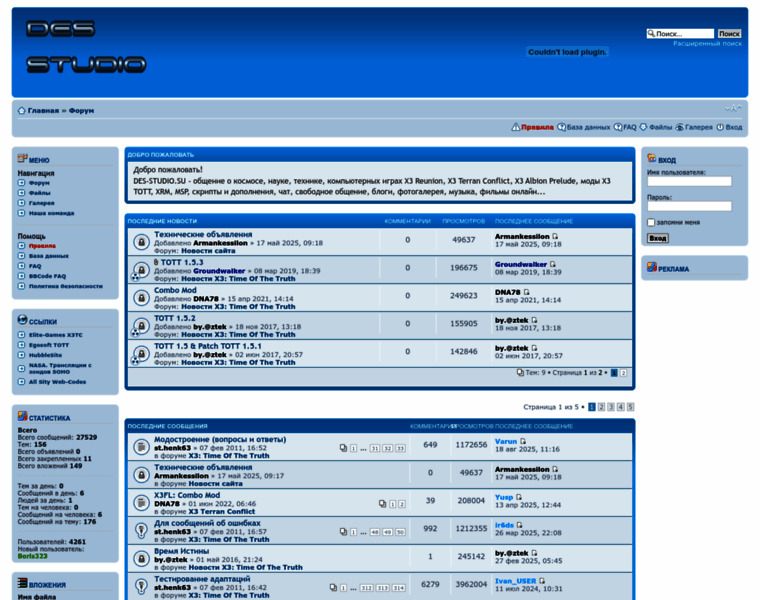Jump to page 50 of error reports topic
This screenshot has width=760, height=600.
400,532
